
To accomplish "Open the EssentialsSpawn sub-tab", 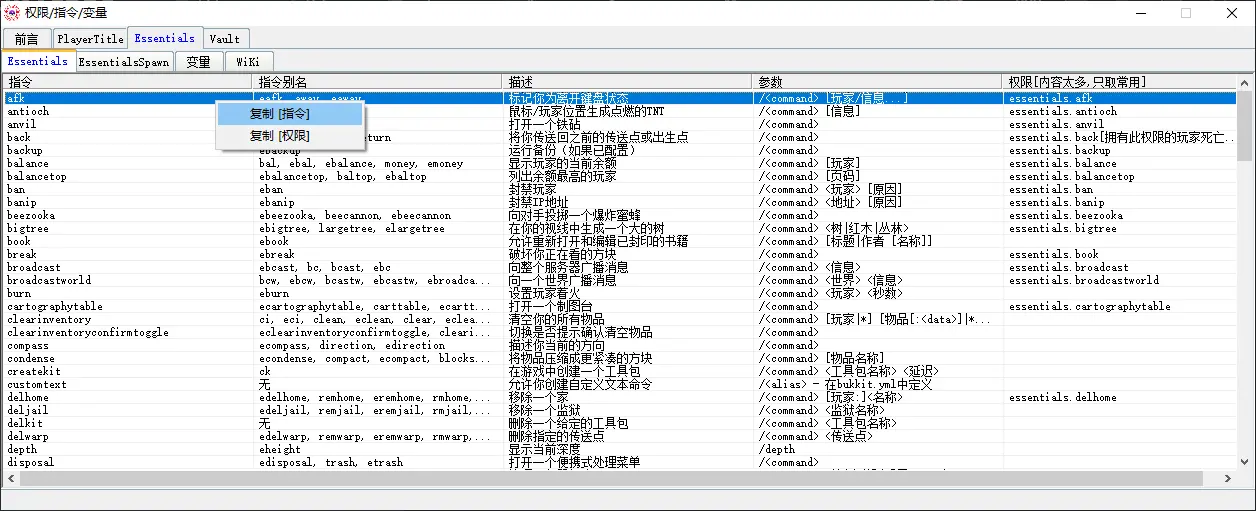I will click(124, 62).
